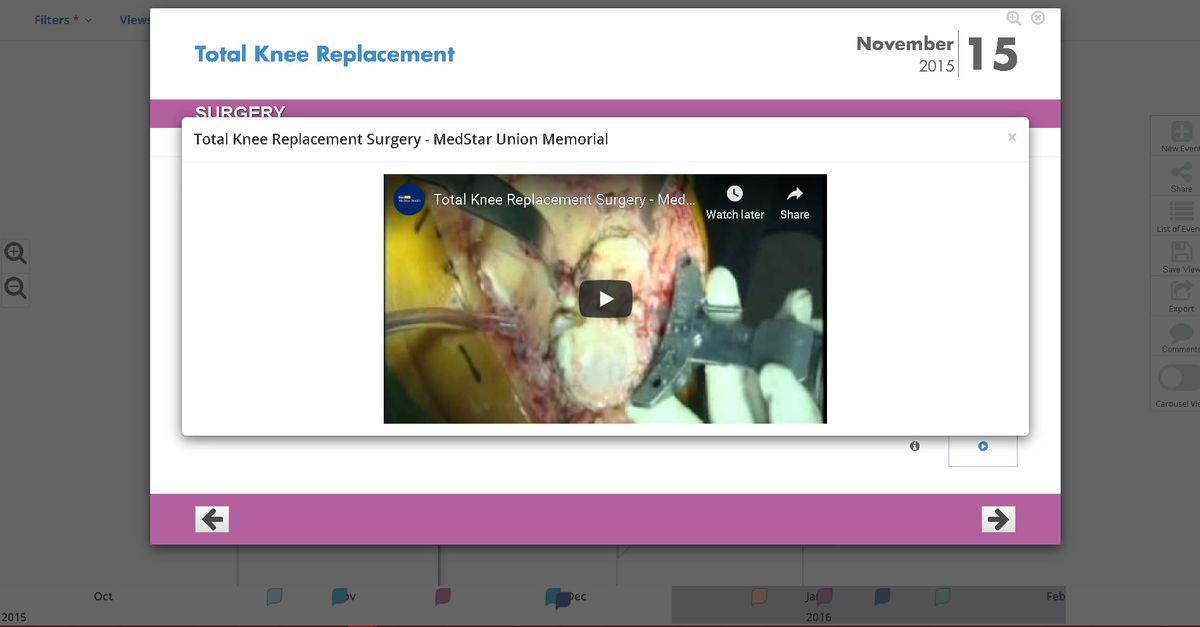1200x627 pixels.
Task: Play the Total Knee Replacement video
Action: pyautogui.click(x=605, y=299)
